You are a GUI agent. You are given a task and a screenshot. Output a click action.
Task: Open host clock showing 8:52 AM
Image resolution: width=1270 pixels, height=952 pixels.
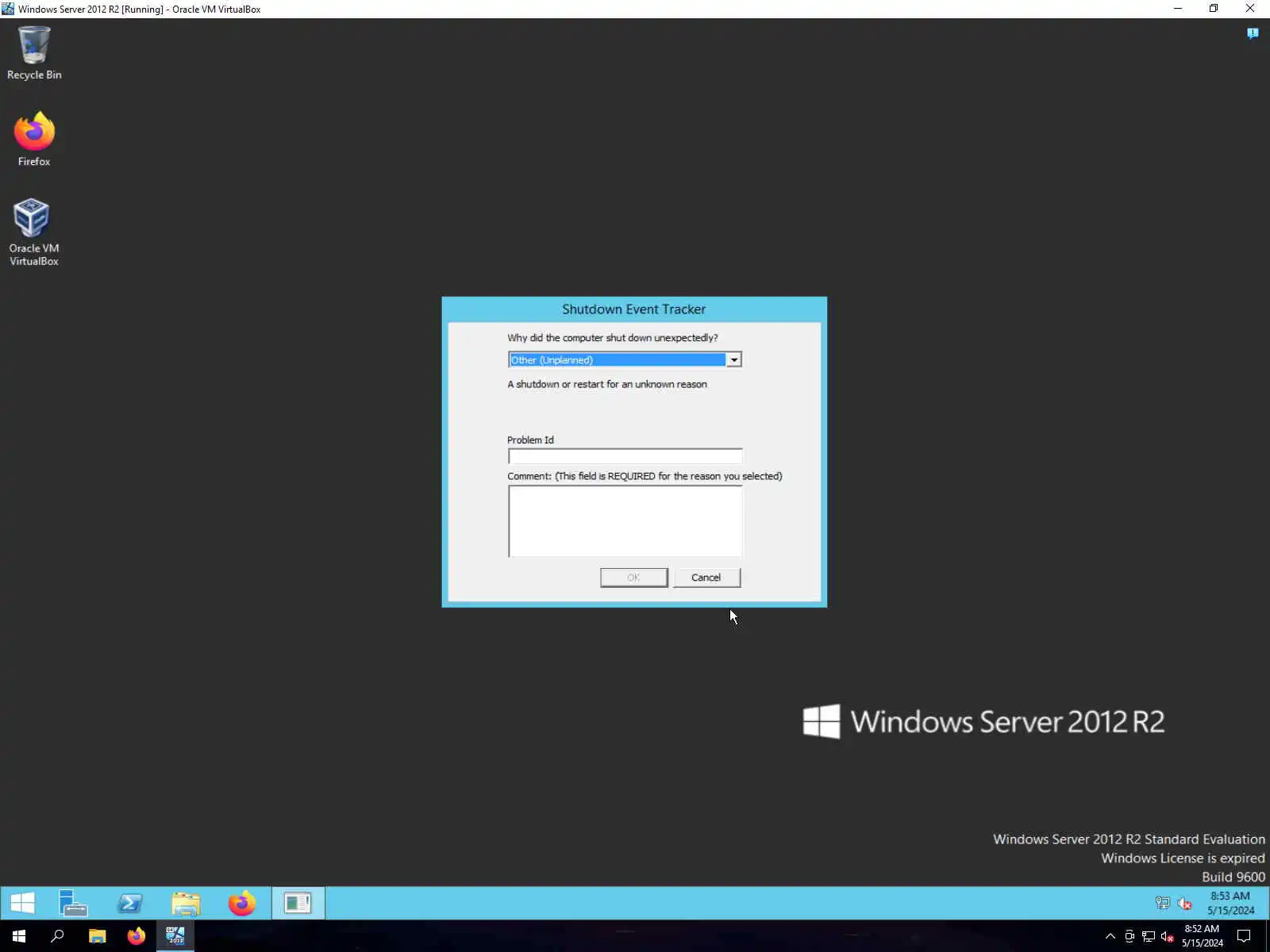click(1202, 936)
